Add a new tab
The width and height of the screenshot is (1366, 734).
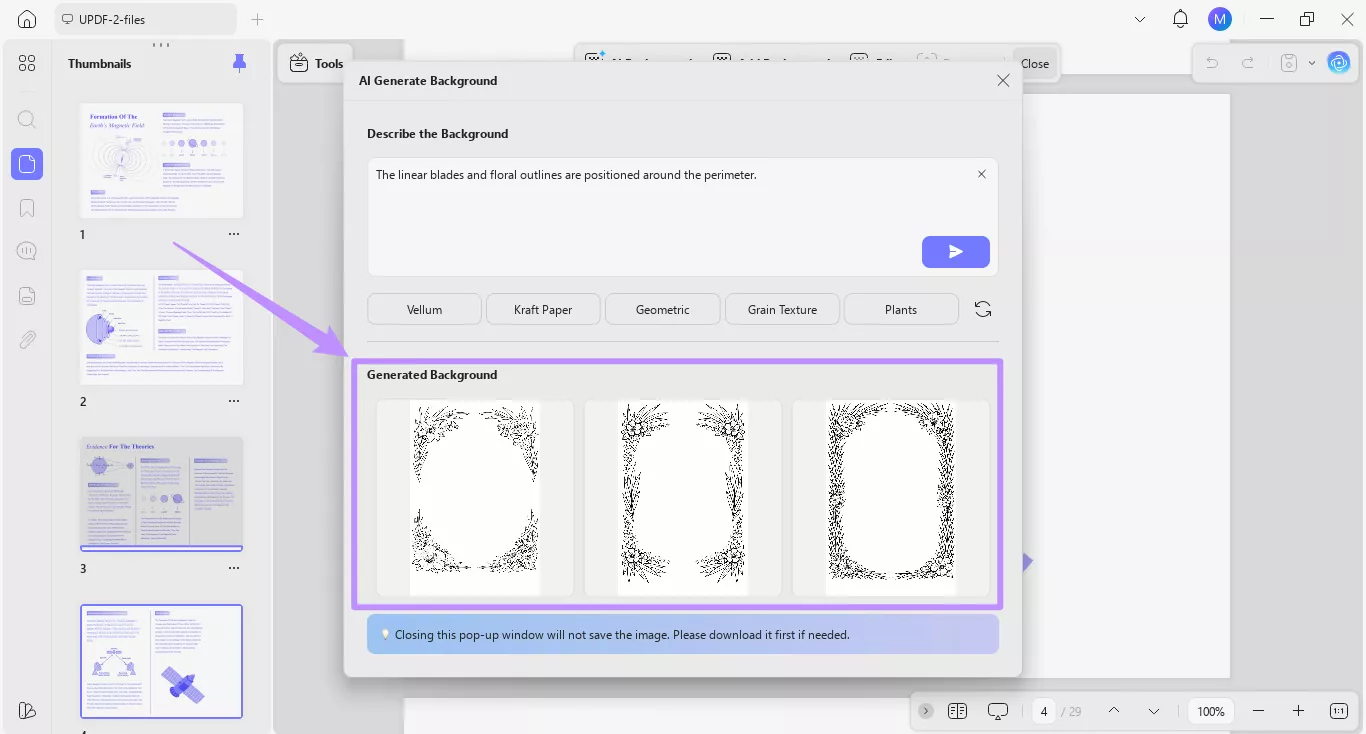(257, 19)
